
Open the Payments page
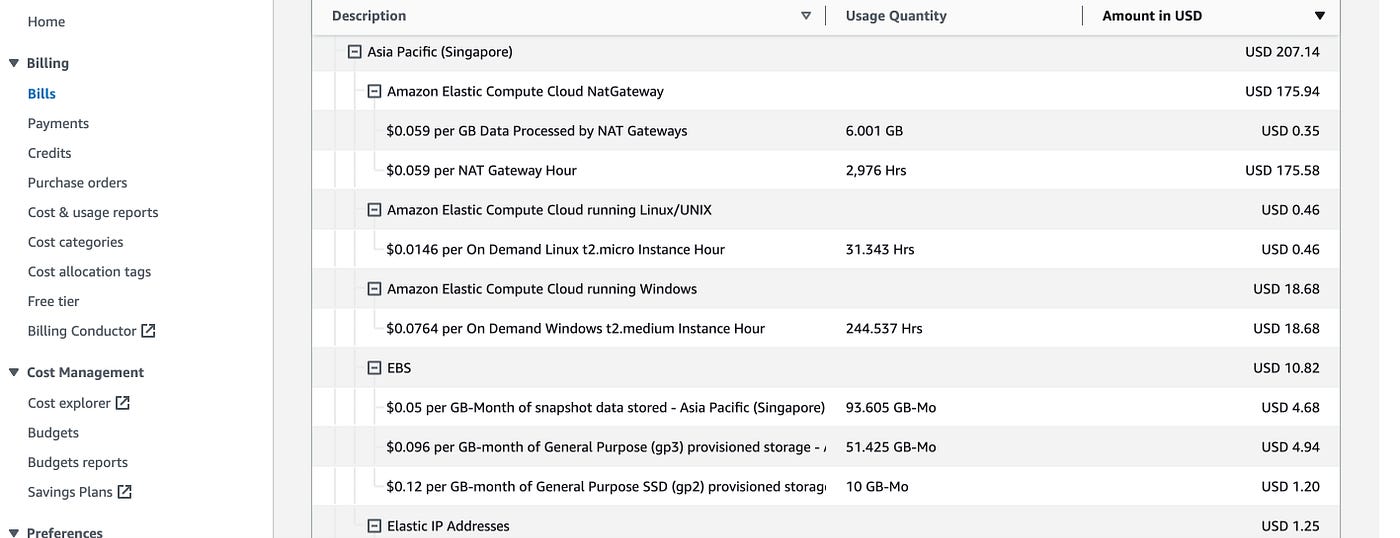click(58, 124)
